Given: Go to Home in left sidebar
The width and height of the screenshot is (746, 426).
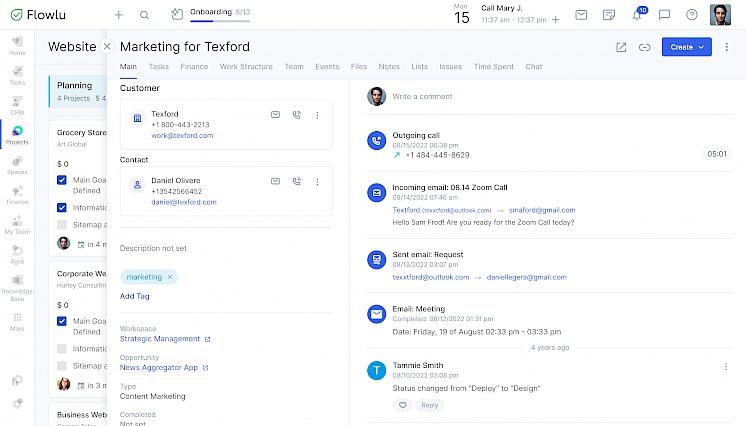Looking at the screenshot, I should (17, 46).
